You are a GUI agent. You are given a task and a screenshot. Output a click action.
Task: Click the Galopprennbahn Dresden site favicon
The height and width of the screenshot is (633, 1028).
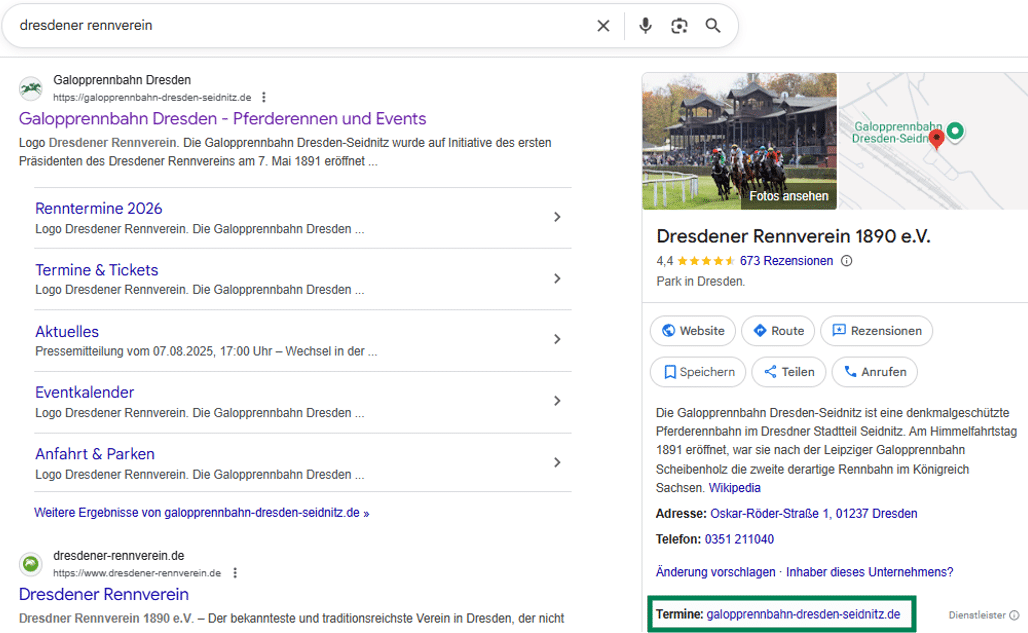[x=30, y=88]
